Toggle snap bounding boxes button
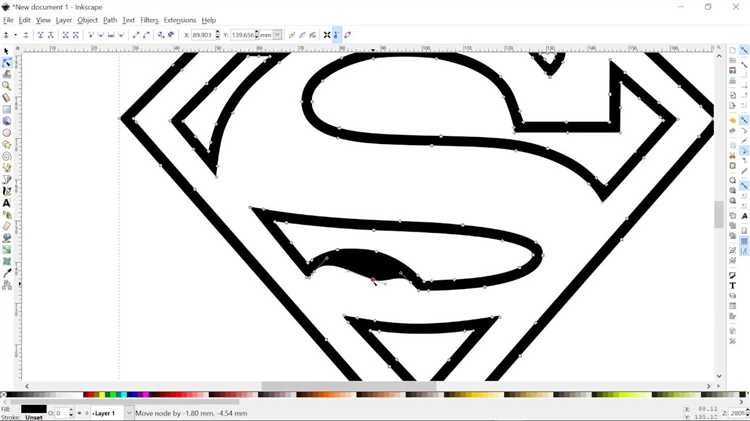This screenshot has height=421, width=750. pos(744,65)
